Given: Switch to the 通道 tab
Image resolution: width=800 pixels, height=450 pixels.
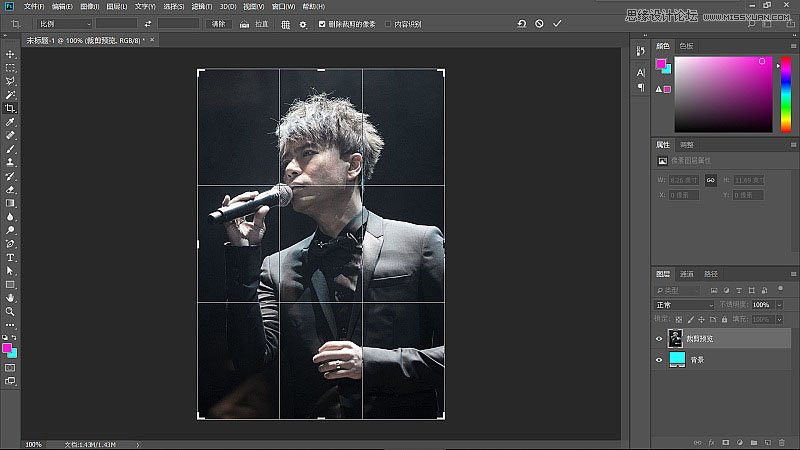Looking at the screenshot, I should pos(686,273).
